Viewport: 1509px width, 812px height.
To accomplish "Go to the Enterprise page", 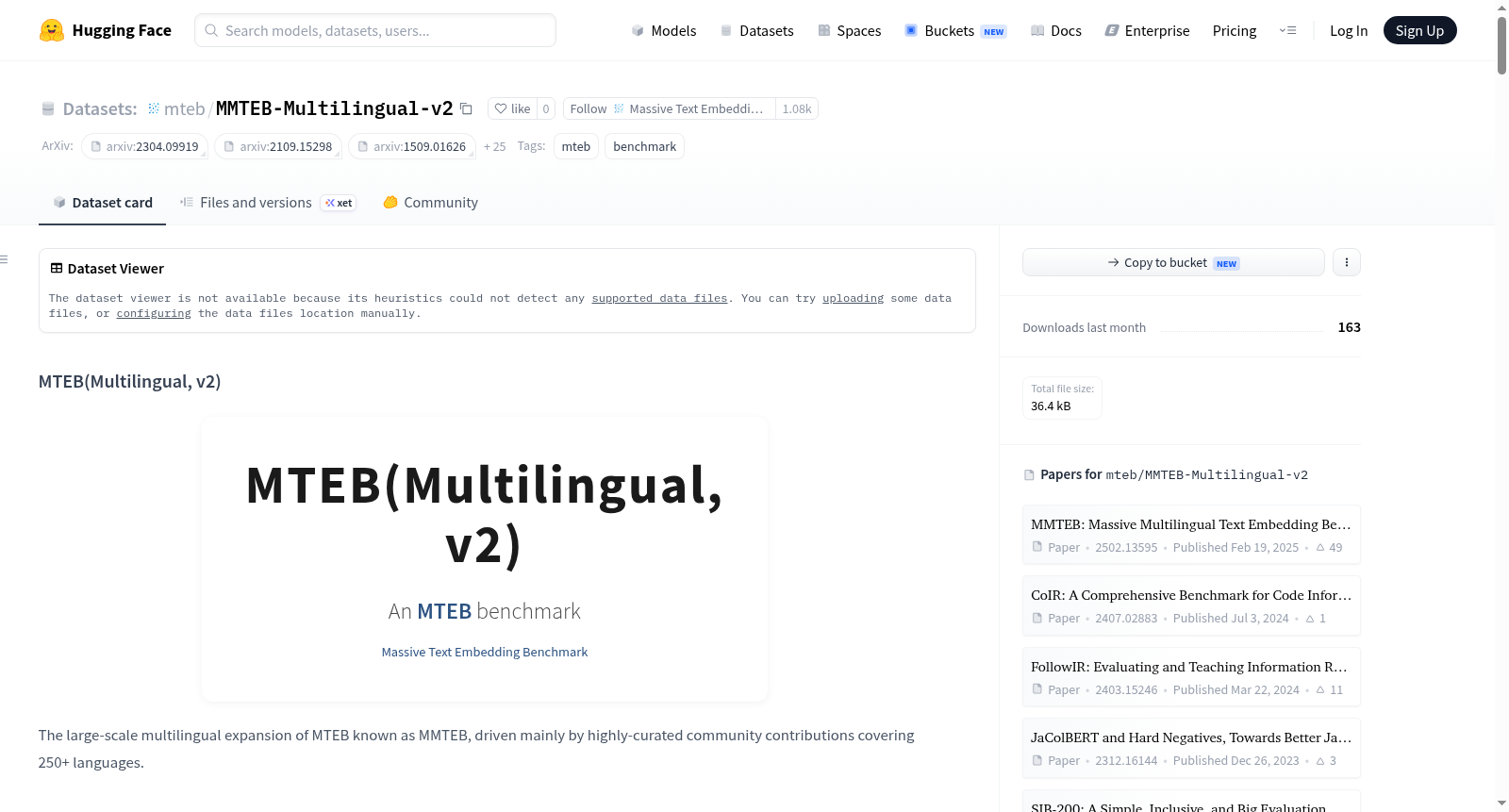I will pyautogui.click(x=1147, y=30).
